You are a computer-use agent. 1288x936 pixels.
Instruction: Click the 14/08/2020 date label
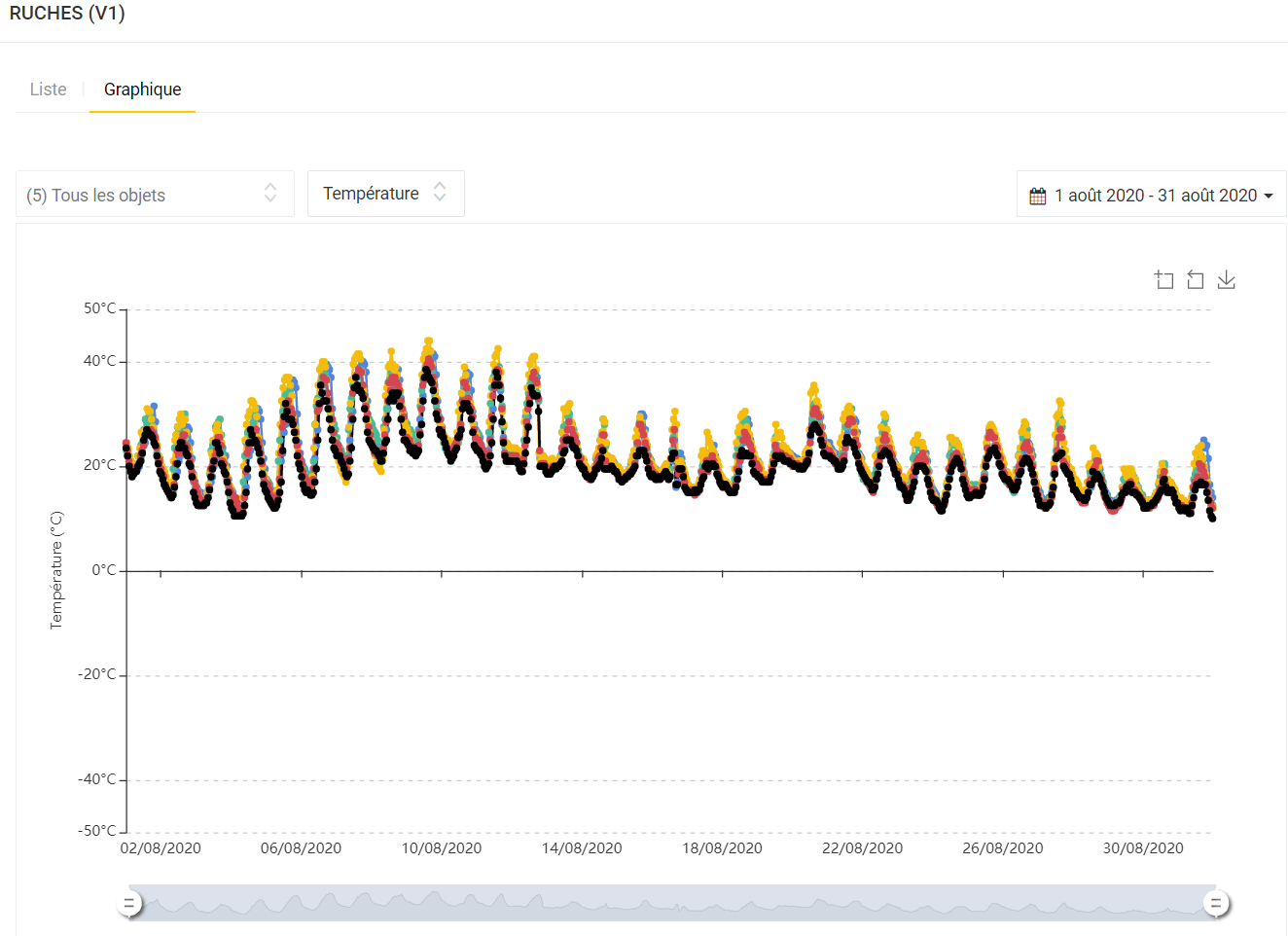pyautogui.click(x=582, y=848)
